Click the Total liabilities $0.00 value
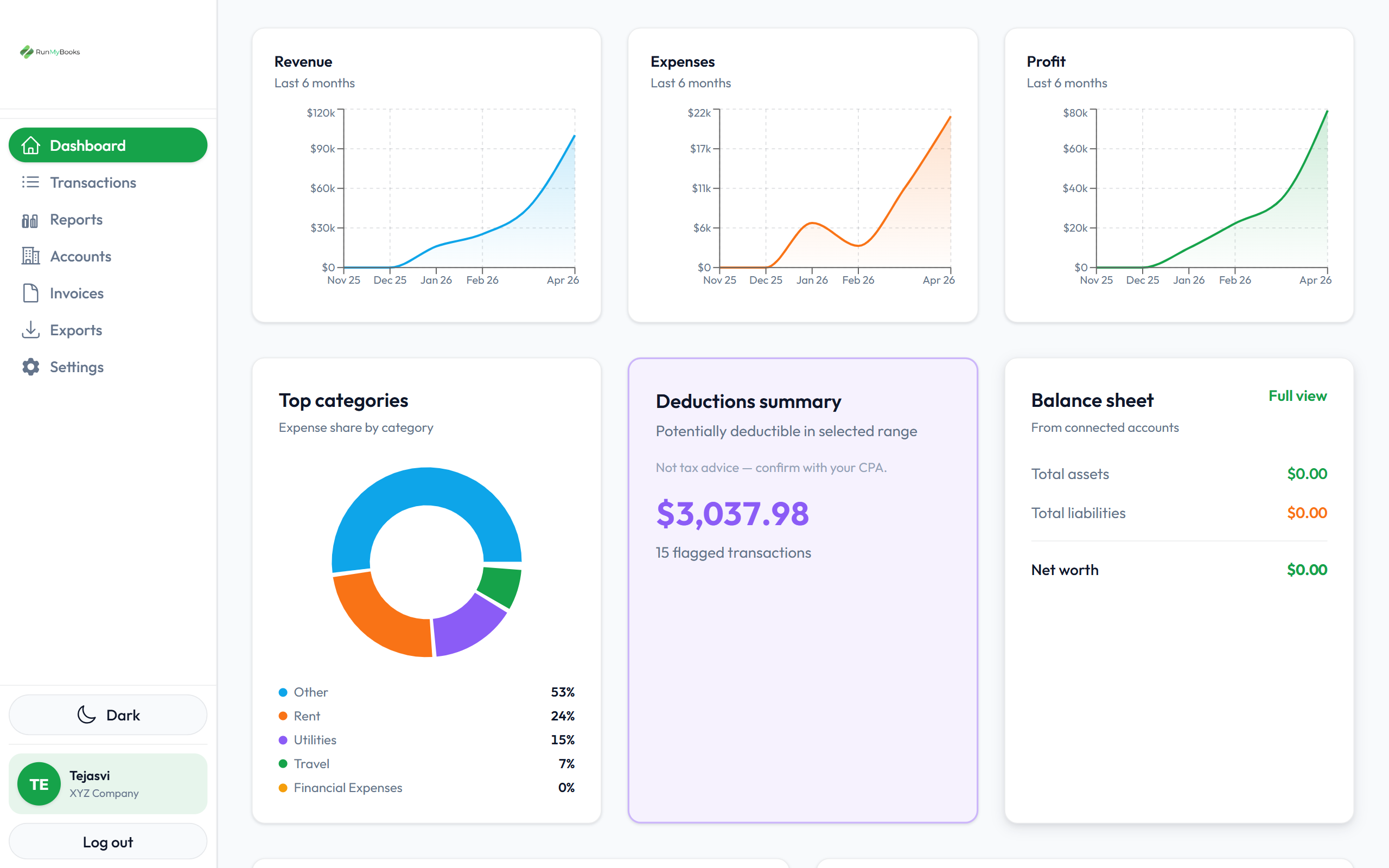Viewport: 1389px width, 868px height. 1307,513
